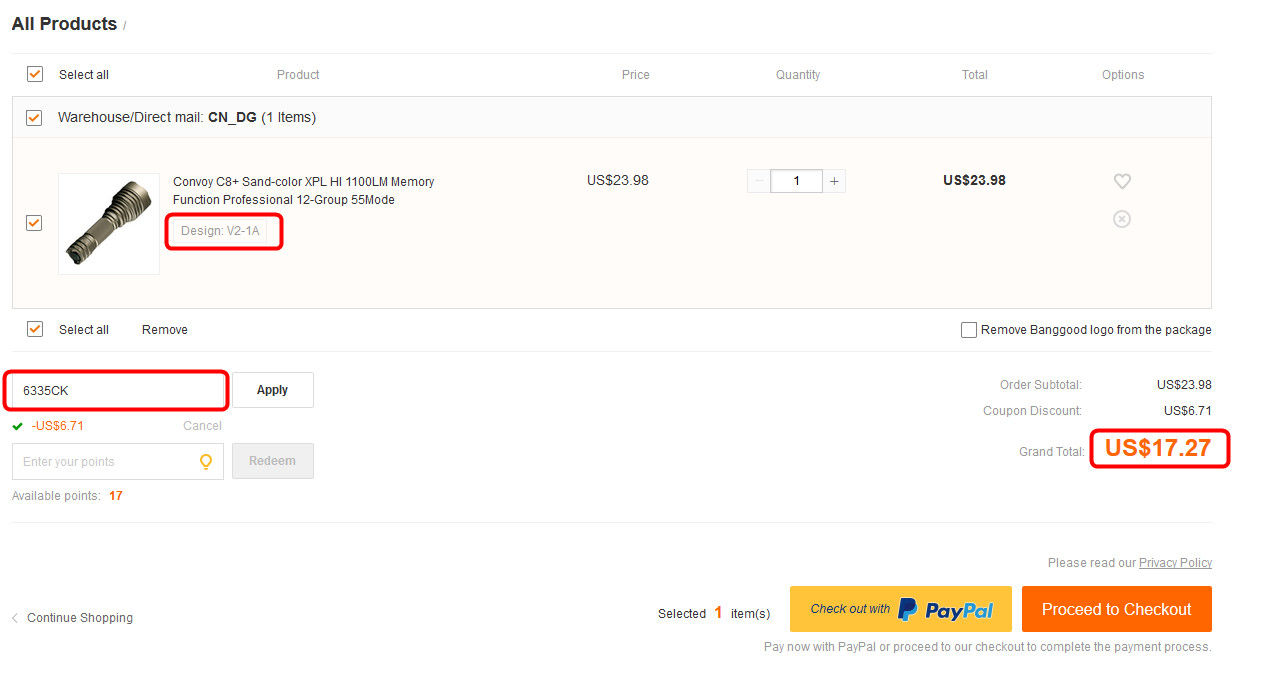Toggle the bottom Select all checkbox
This screenshot has width=1263, height=680.
(x=35, y=329)
